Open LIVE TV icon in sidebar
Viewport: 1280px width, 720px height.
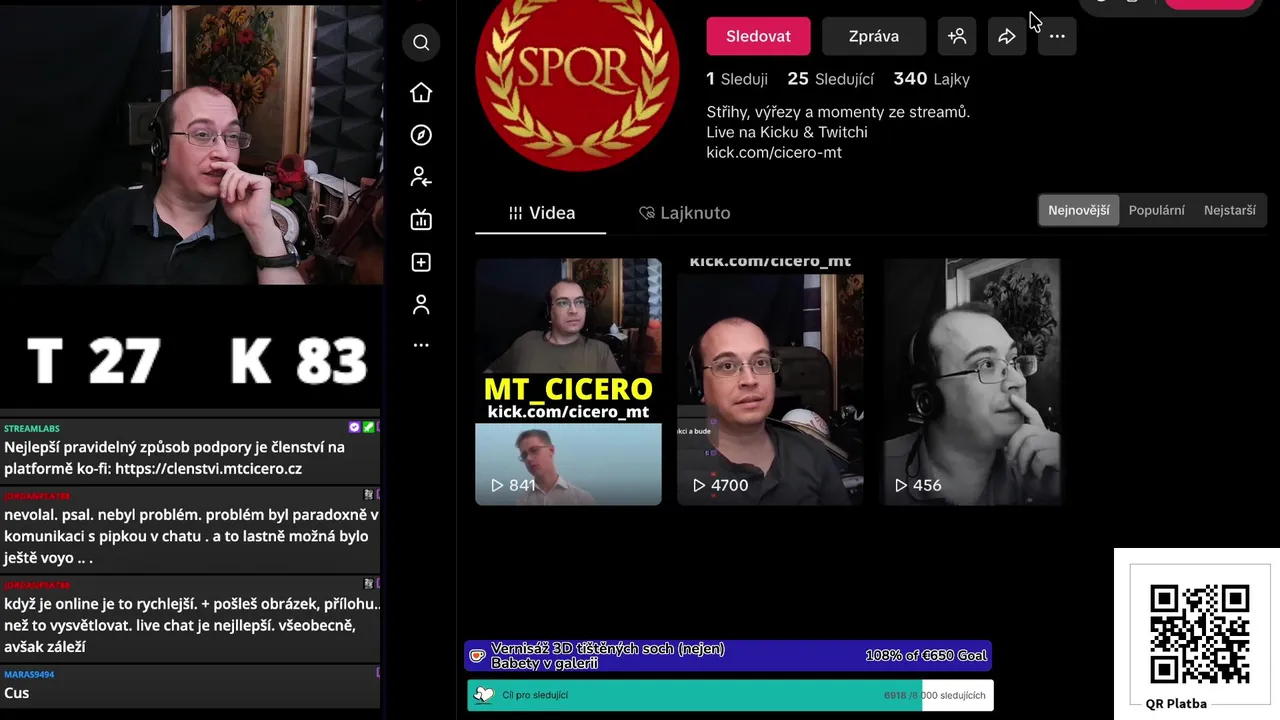point(421,220)
